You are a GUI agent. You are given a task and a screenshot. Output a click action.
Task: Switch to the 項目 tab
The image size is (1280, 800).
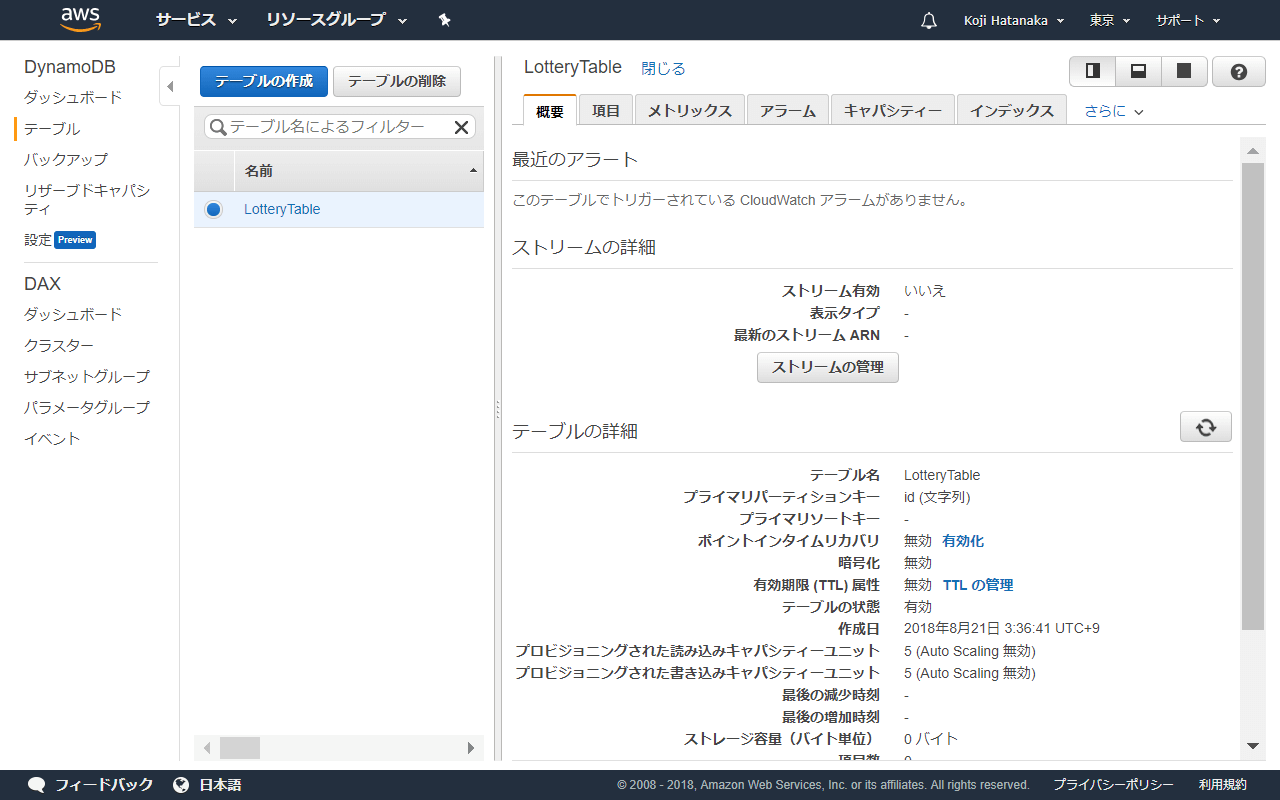tap(606, 110)
